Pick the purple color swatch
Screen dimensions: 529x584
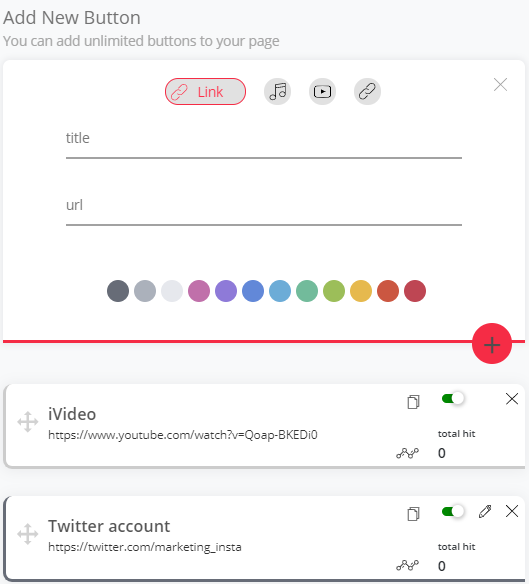tap(226, 291)
